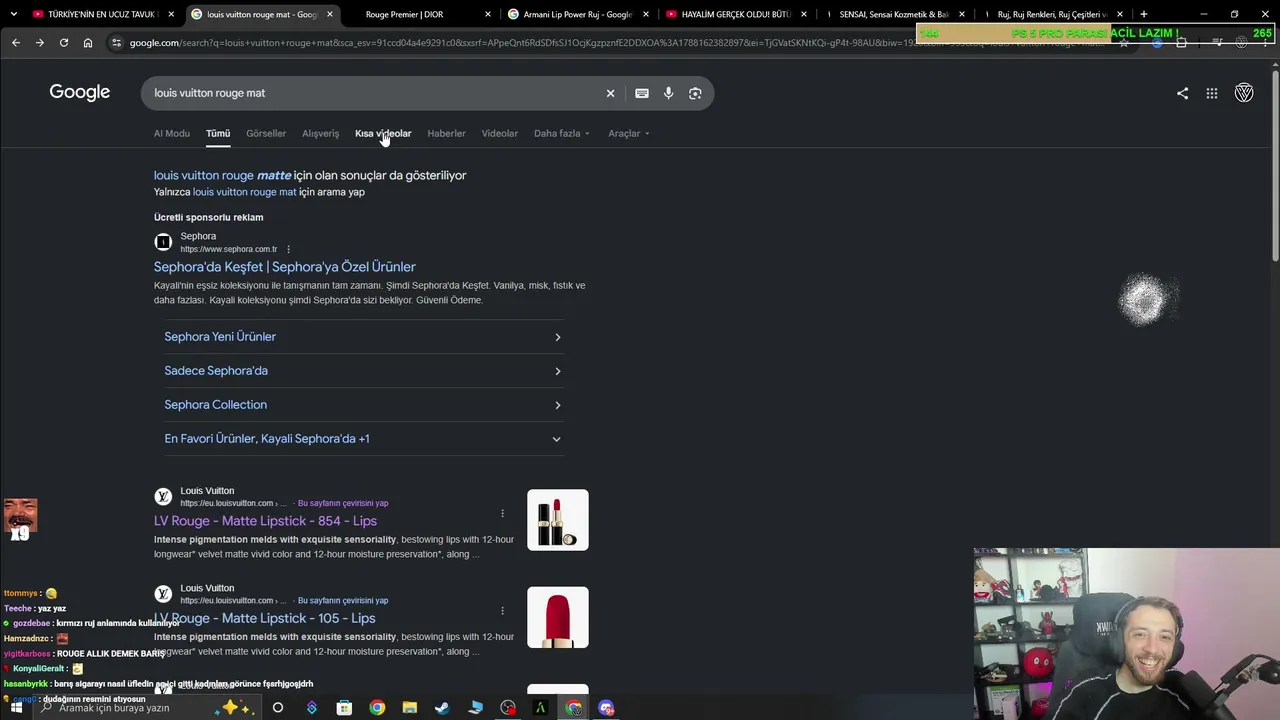The height and width of the screenshot is (720, 1280).
Task: Open 'Sephora'da Keşfet | Sephora'ya Özel Ürünler' link
Action: coord(285,267)
